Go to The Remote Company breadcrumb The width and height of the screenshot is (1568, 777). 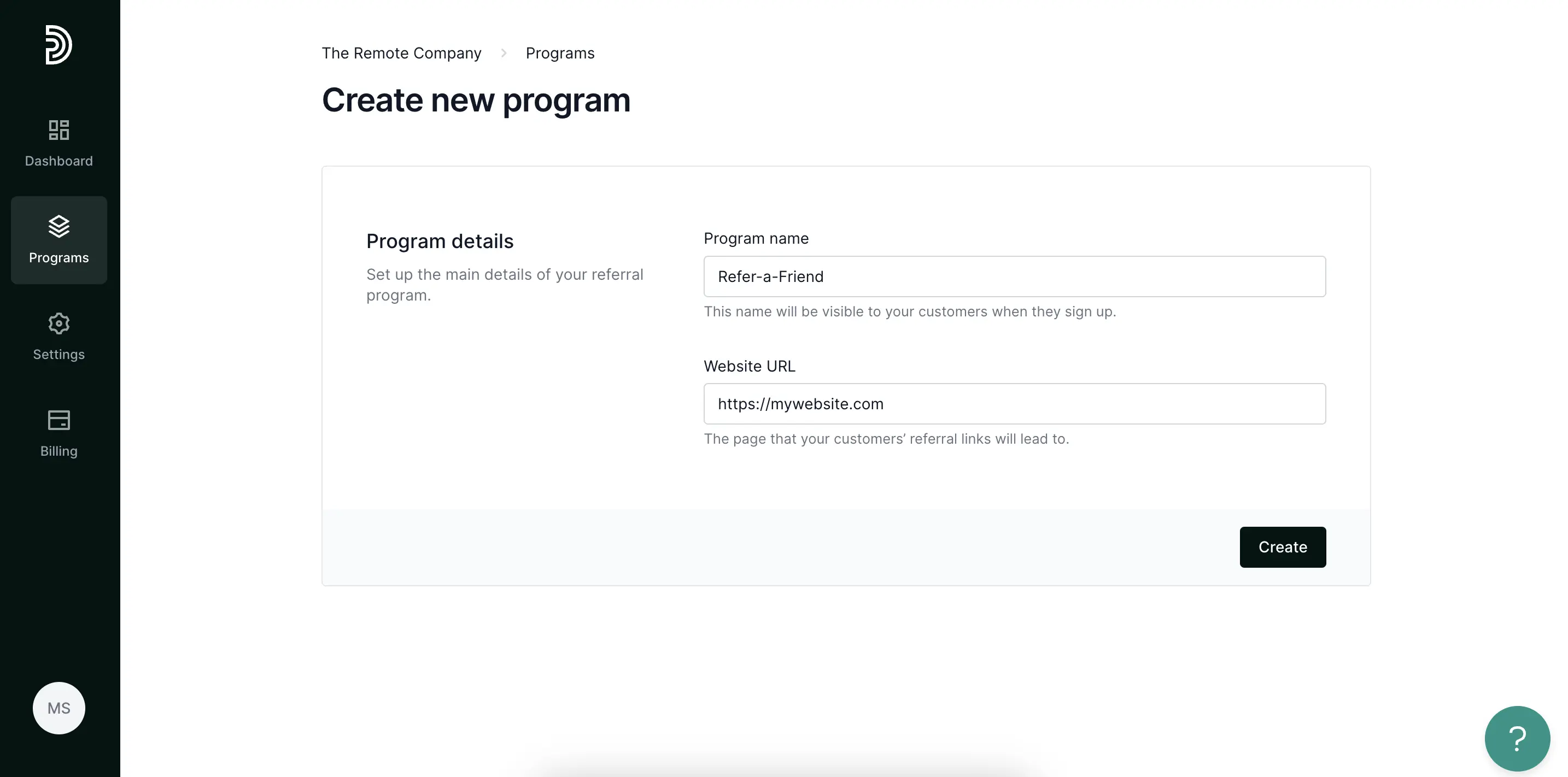[401, 53]
